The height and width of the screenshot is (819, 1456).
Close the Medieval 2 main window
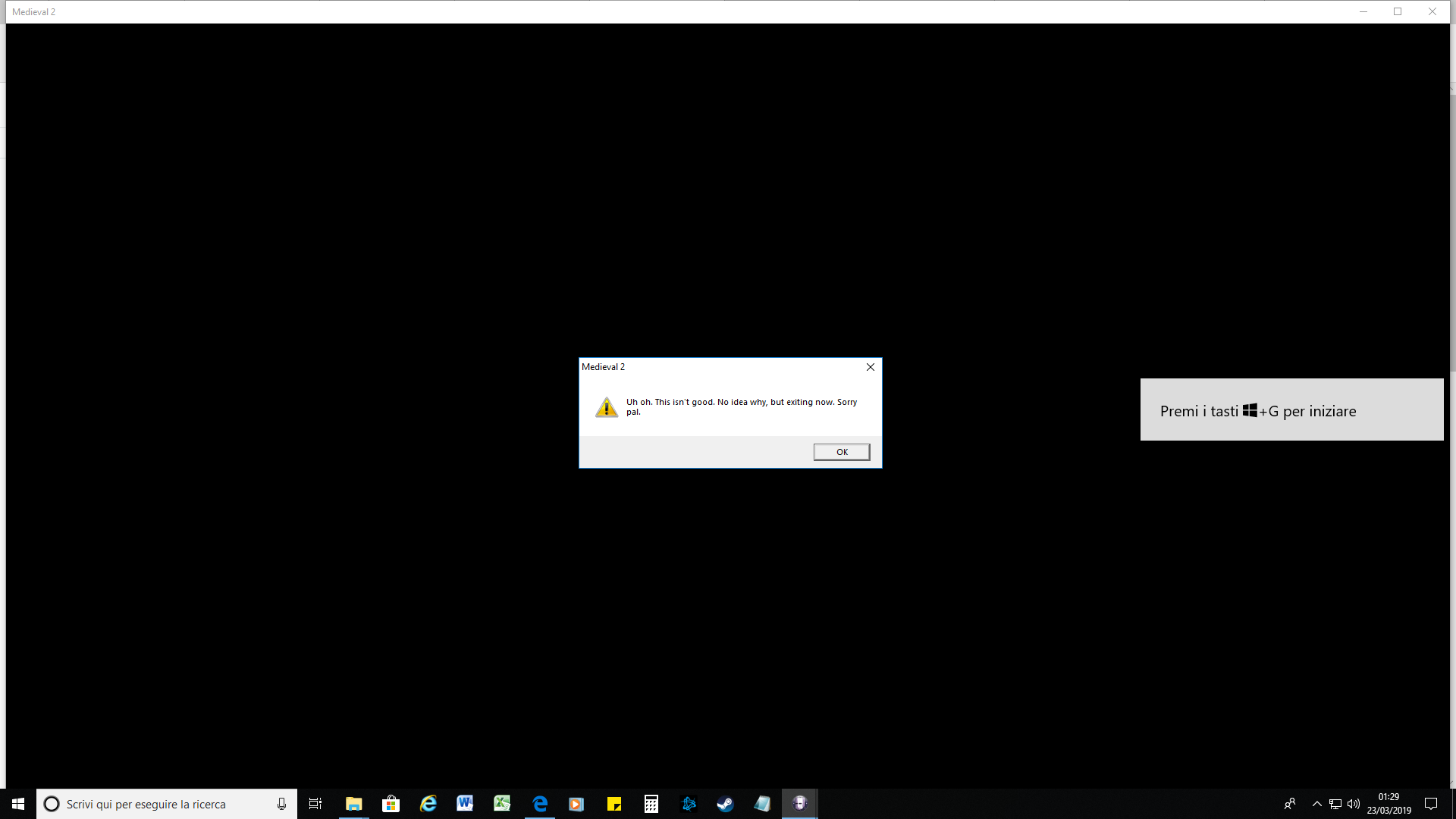tap(1432, 11)
